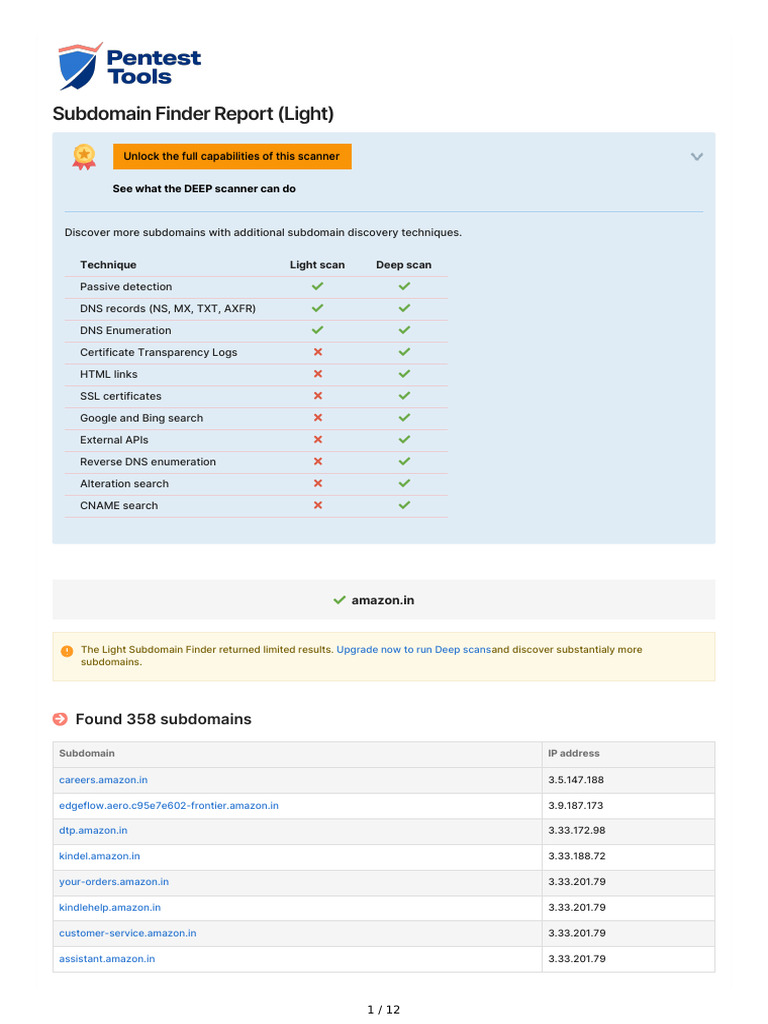Click the Subdomain column header

click(87, 753)
